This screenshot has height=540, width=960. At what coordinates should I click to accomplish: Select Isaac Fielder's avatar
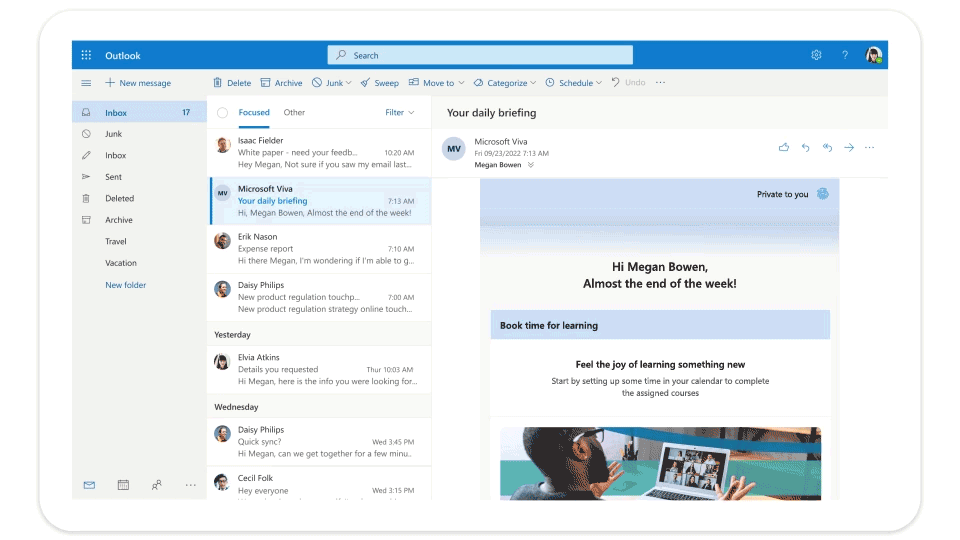coord(222,145)
